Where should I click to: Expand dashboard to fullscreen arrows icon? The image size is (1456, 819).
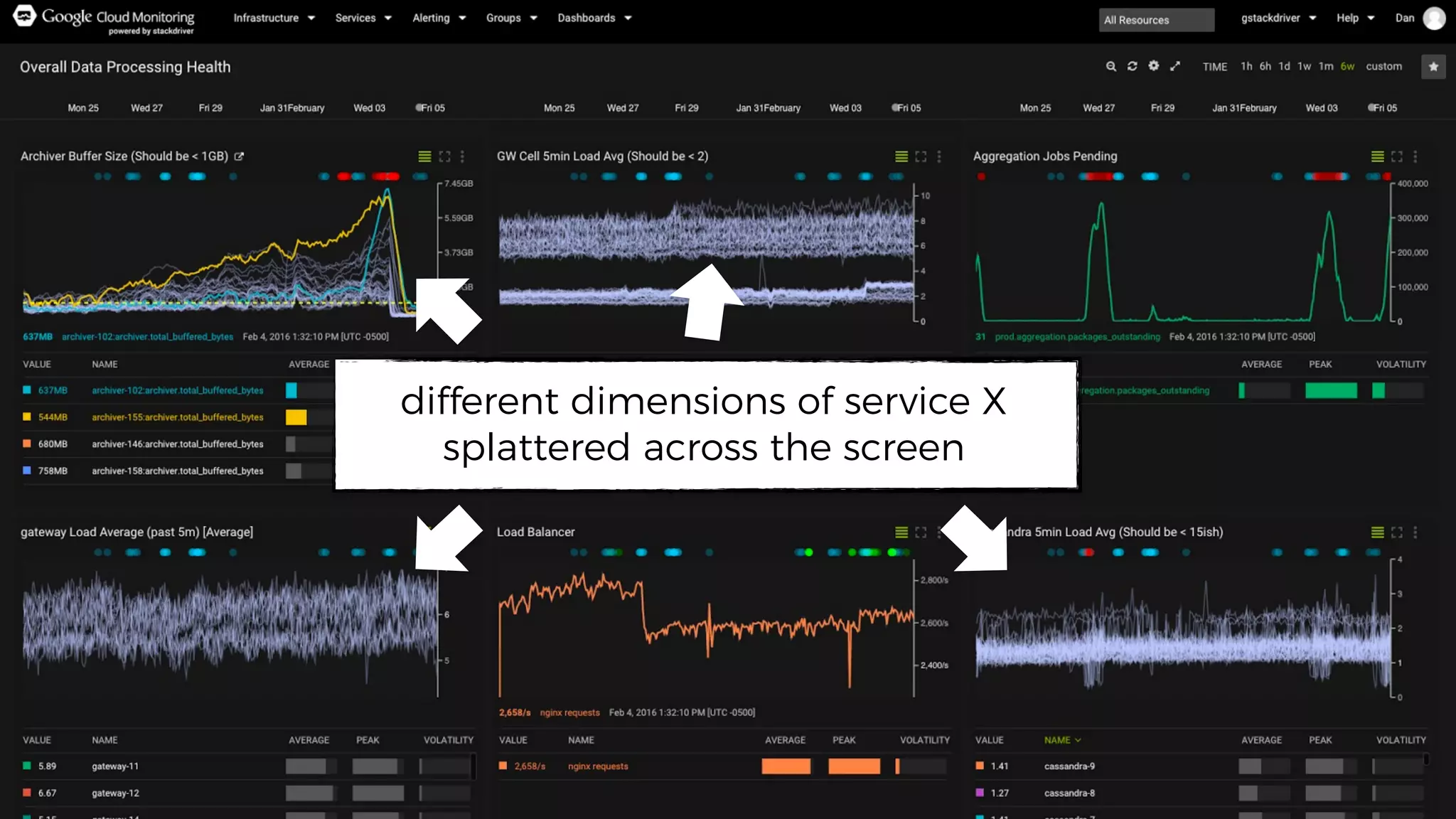(x=1175, y=66)
